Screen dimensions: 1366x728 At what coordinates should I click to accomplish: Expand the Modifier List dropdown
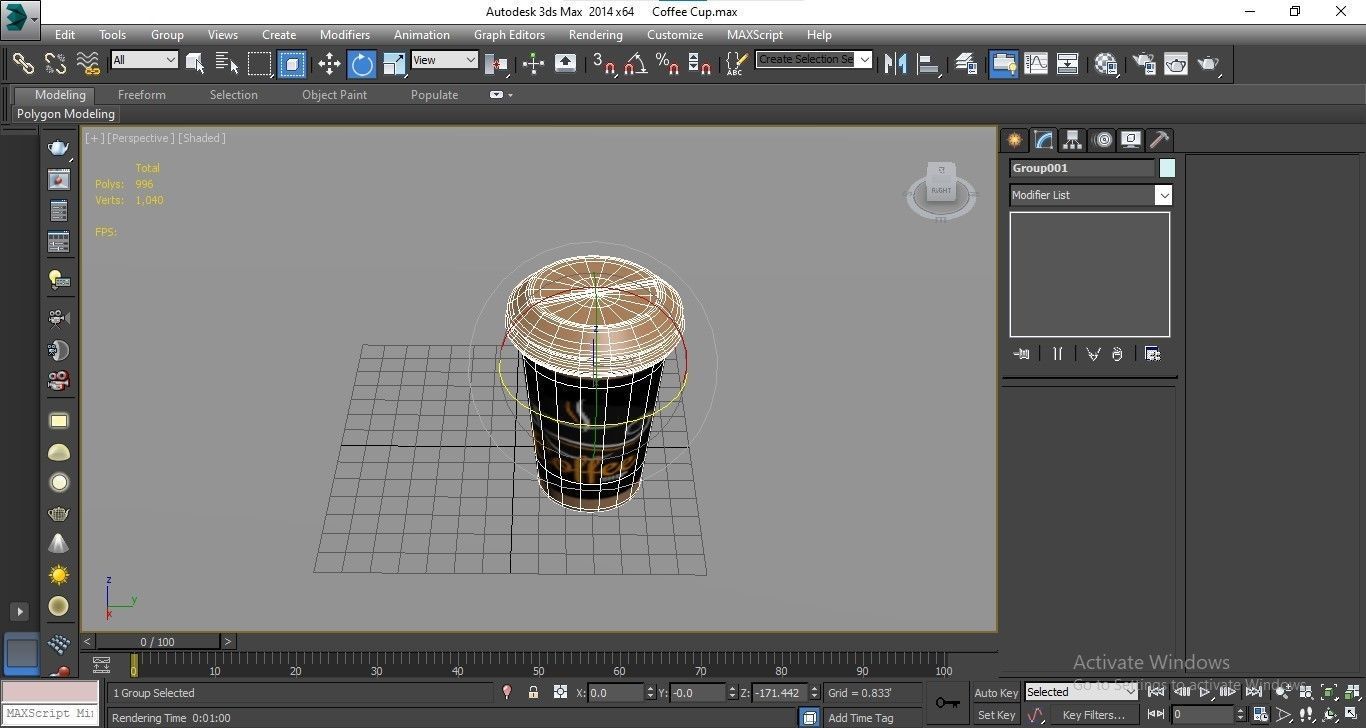point(1090,195)
